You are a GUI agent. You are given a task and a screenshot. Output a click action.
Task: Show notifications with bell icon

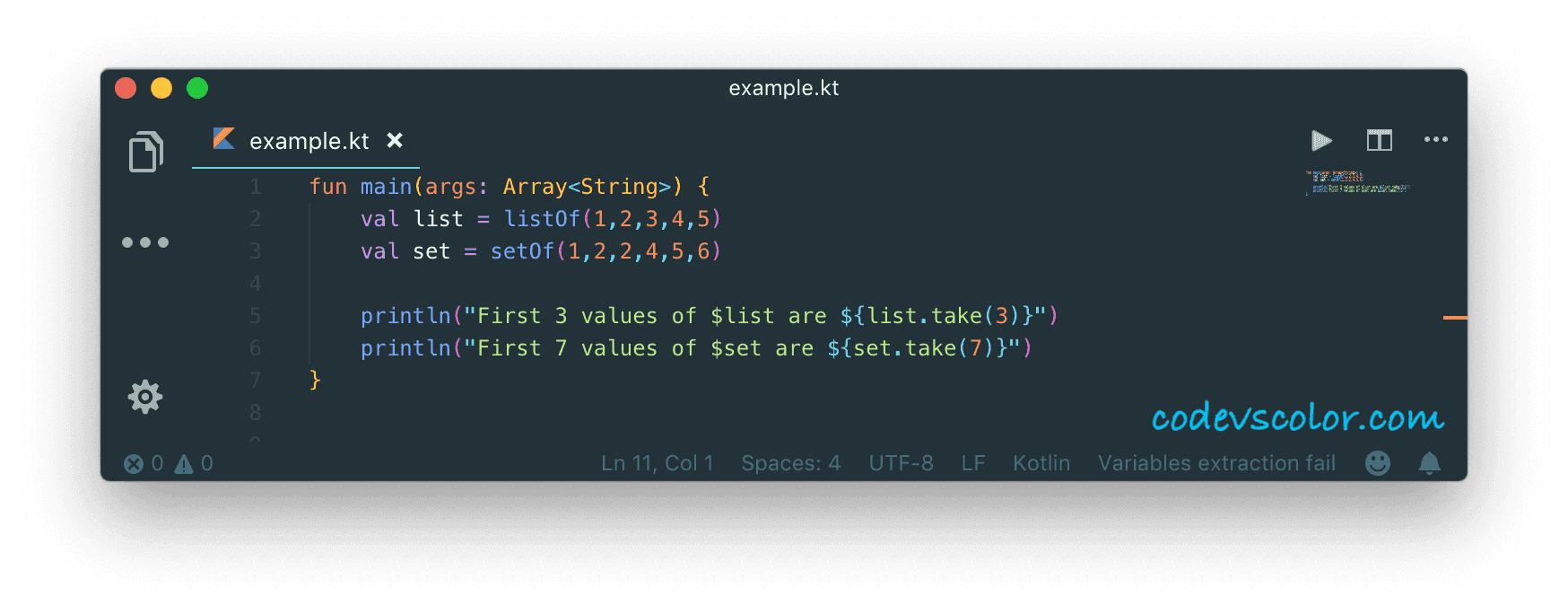pyautogui.click(x=1430, y=463)
